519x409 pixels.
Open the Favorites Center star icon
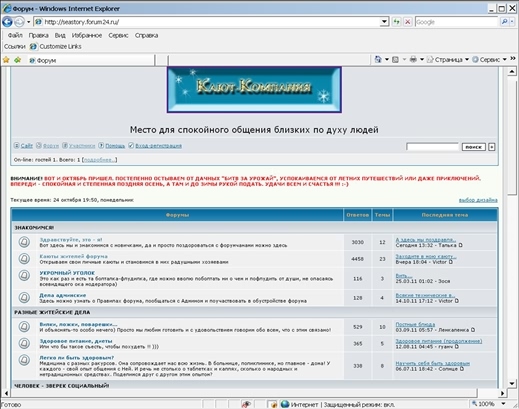(x=6, y=60)
